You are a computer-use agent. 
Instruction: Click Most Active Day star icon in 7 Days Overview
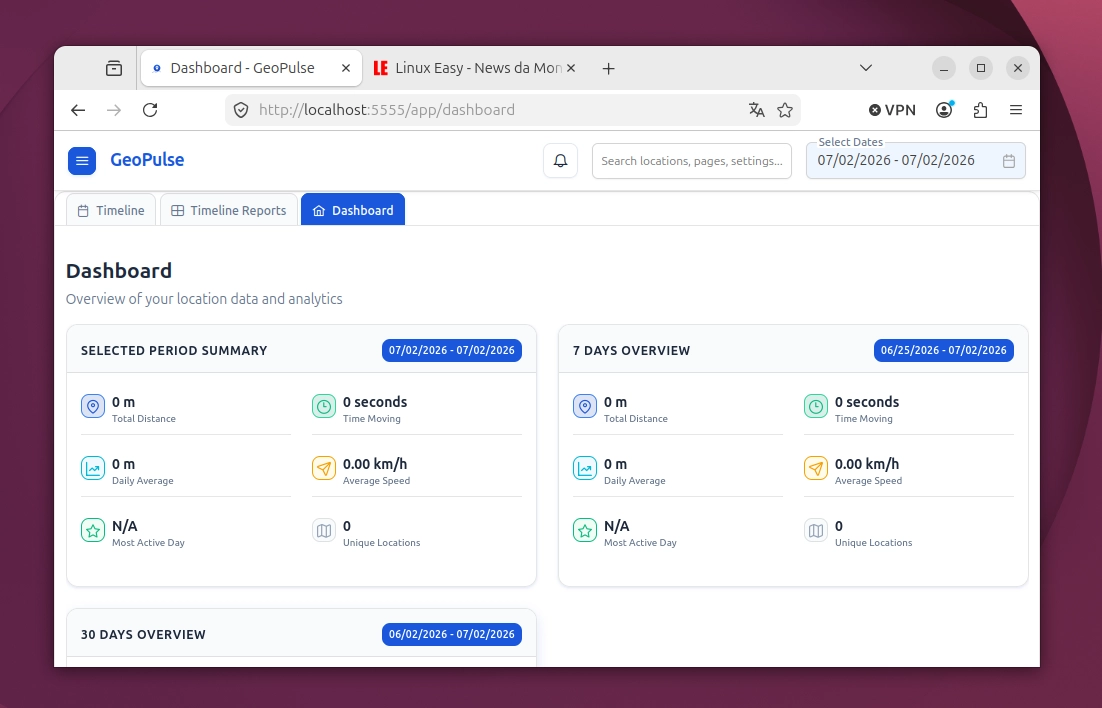point(585,530)
